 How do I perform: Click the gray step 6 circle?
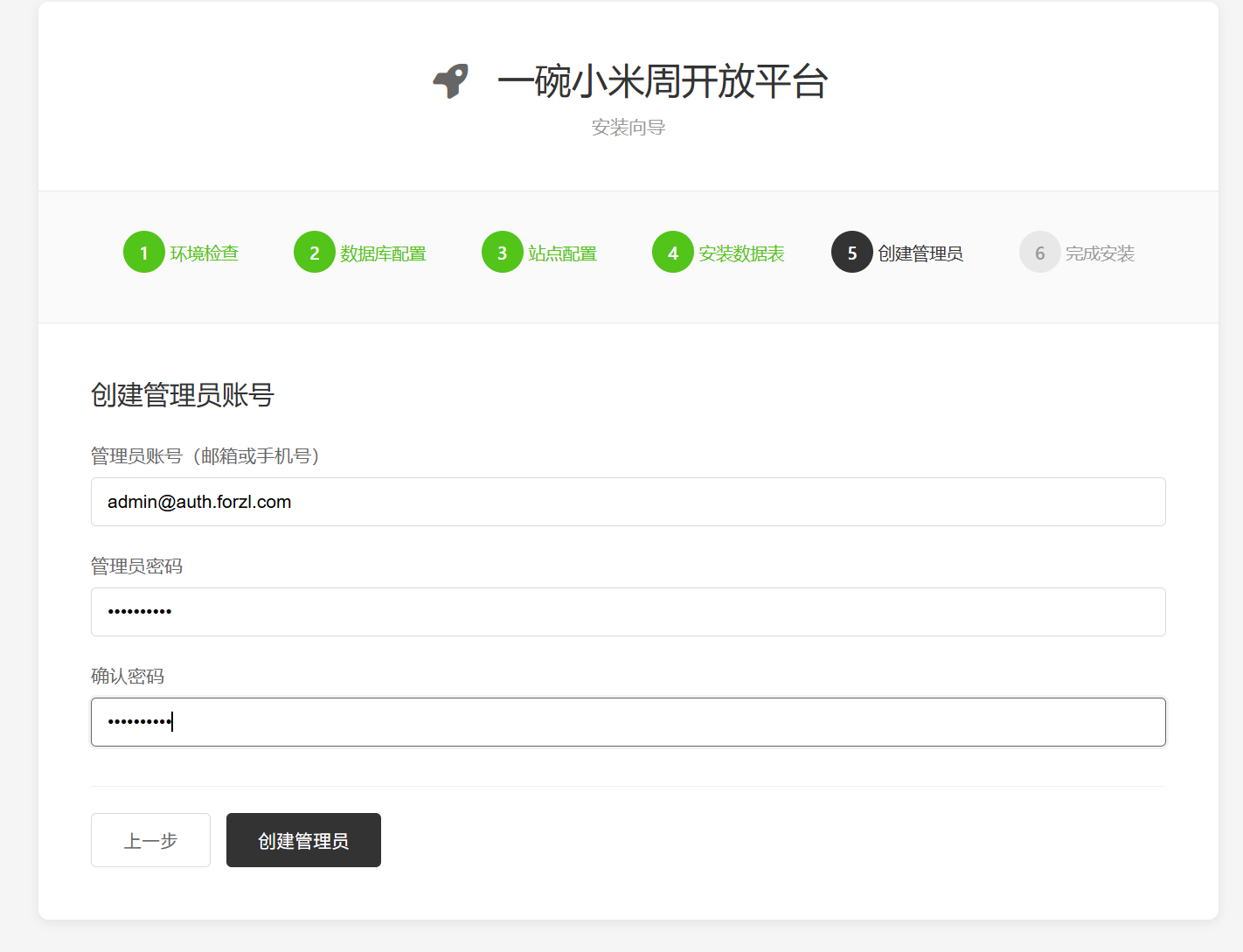[1040, 253]
